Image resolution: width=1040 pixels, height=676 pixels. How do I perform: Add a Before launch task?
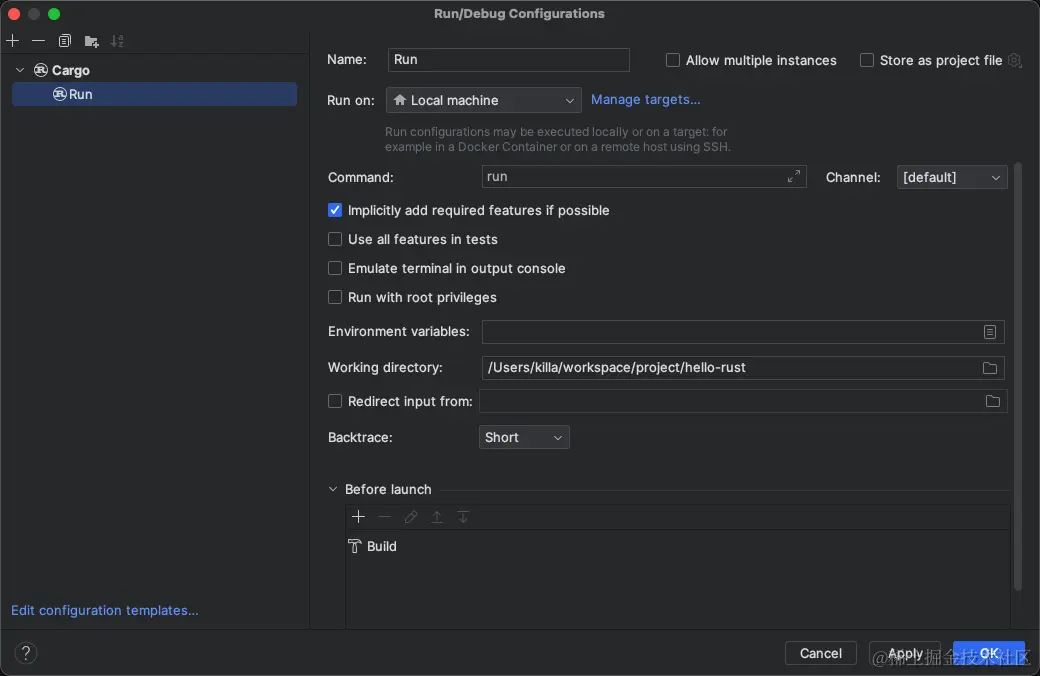pos(358,516)
